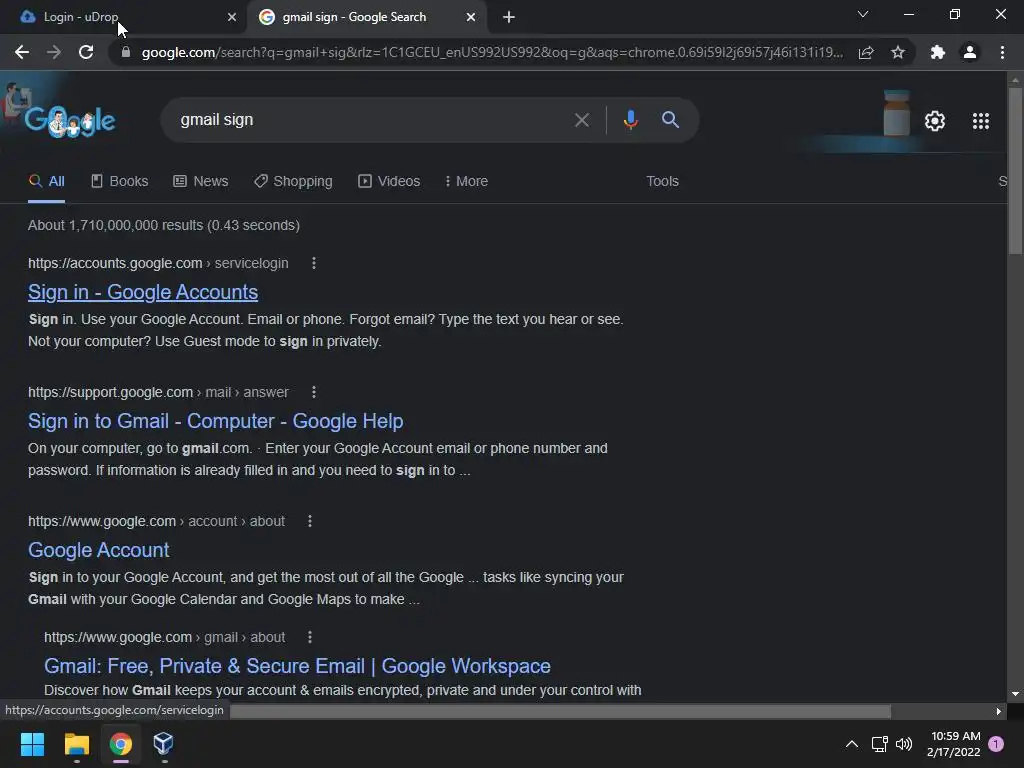Image resolution: width=1024 pixels, height=768 pixels.
Task: Open the Google apps grid
Action: pos(980,121)
